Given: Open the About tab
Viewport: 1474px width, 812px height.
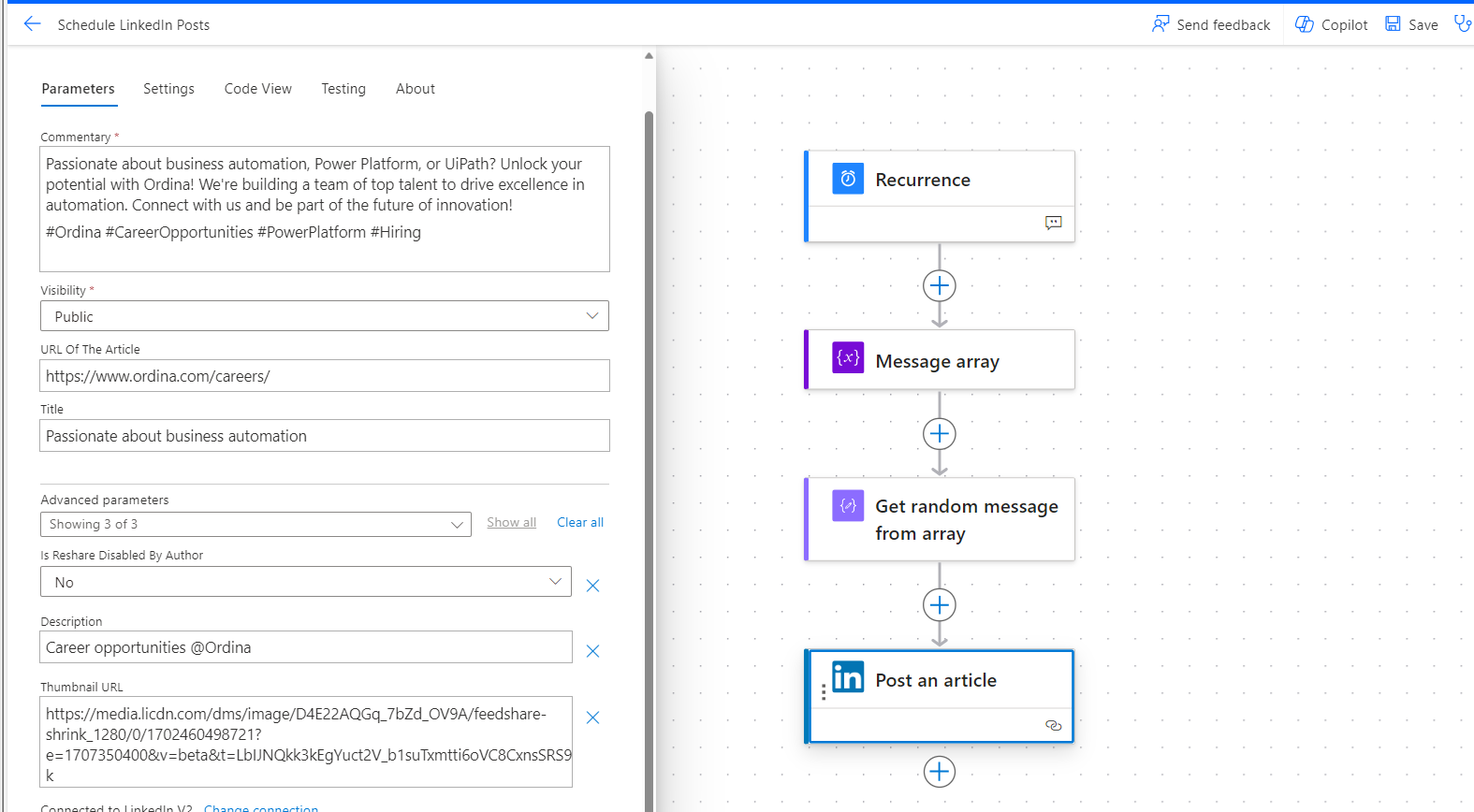Looking at the screenshot, I should (416, 89).
